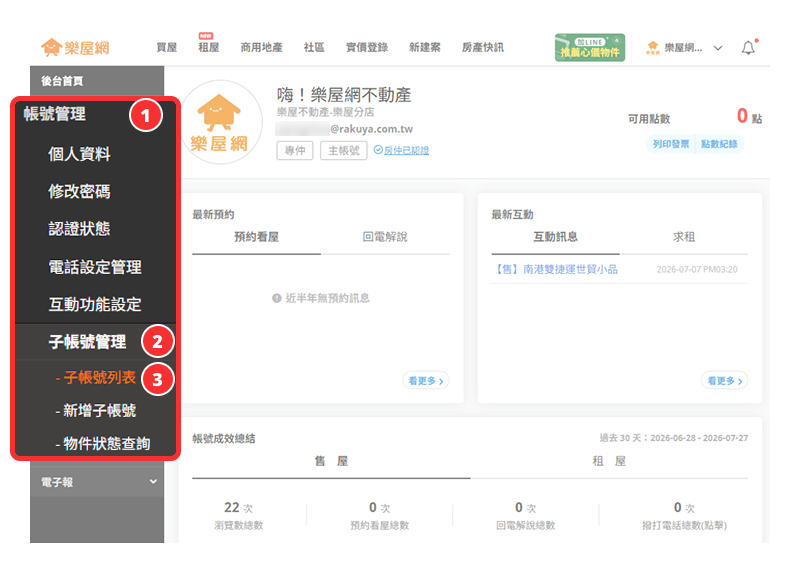Switch to 互動訊息 tab
This screenshot has width=800, height=584.
tap(556, 237)
